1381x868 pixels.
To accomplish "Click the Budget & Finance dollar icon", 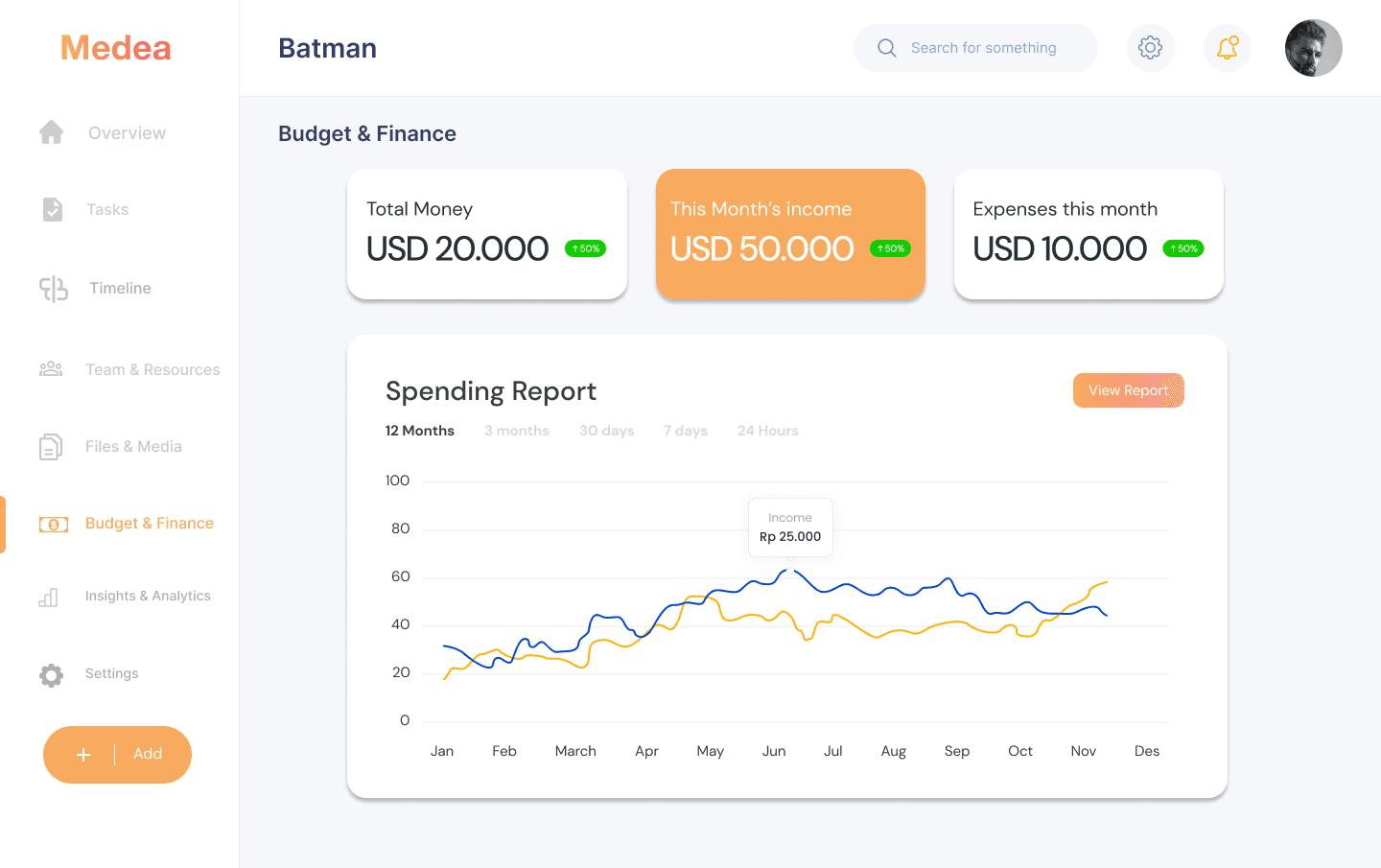I will pyautogui.click(x=53, y=524).
